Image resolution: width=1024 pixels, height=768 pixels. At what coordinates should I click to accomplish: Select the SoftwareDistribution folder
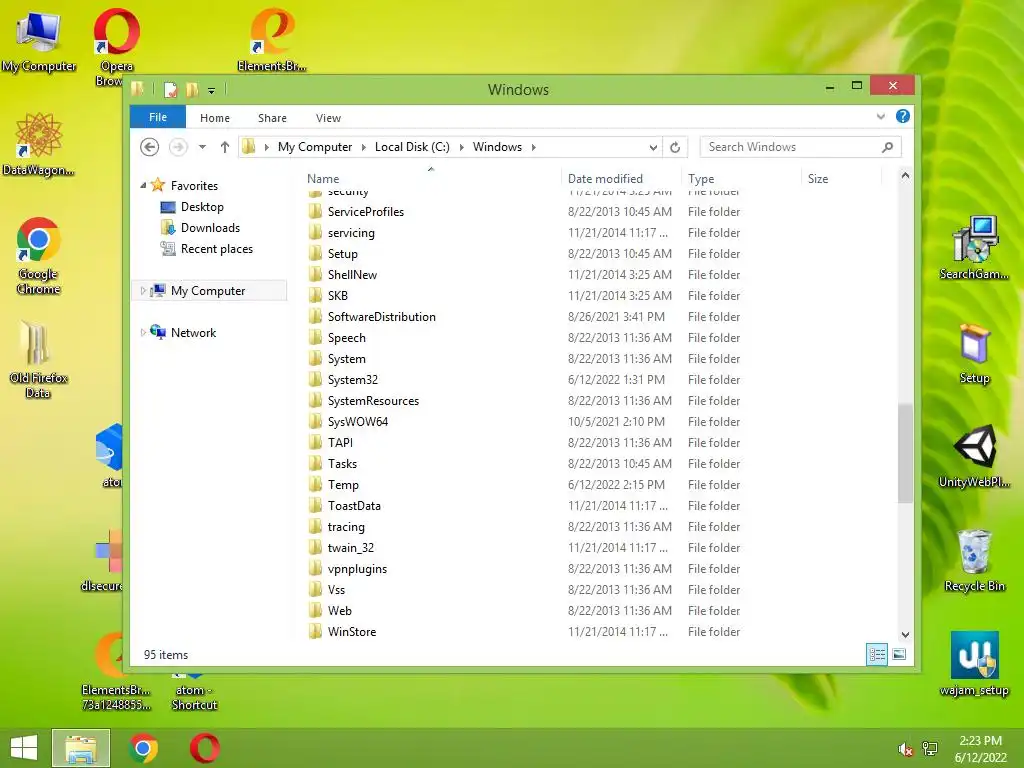[381, 317]
